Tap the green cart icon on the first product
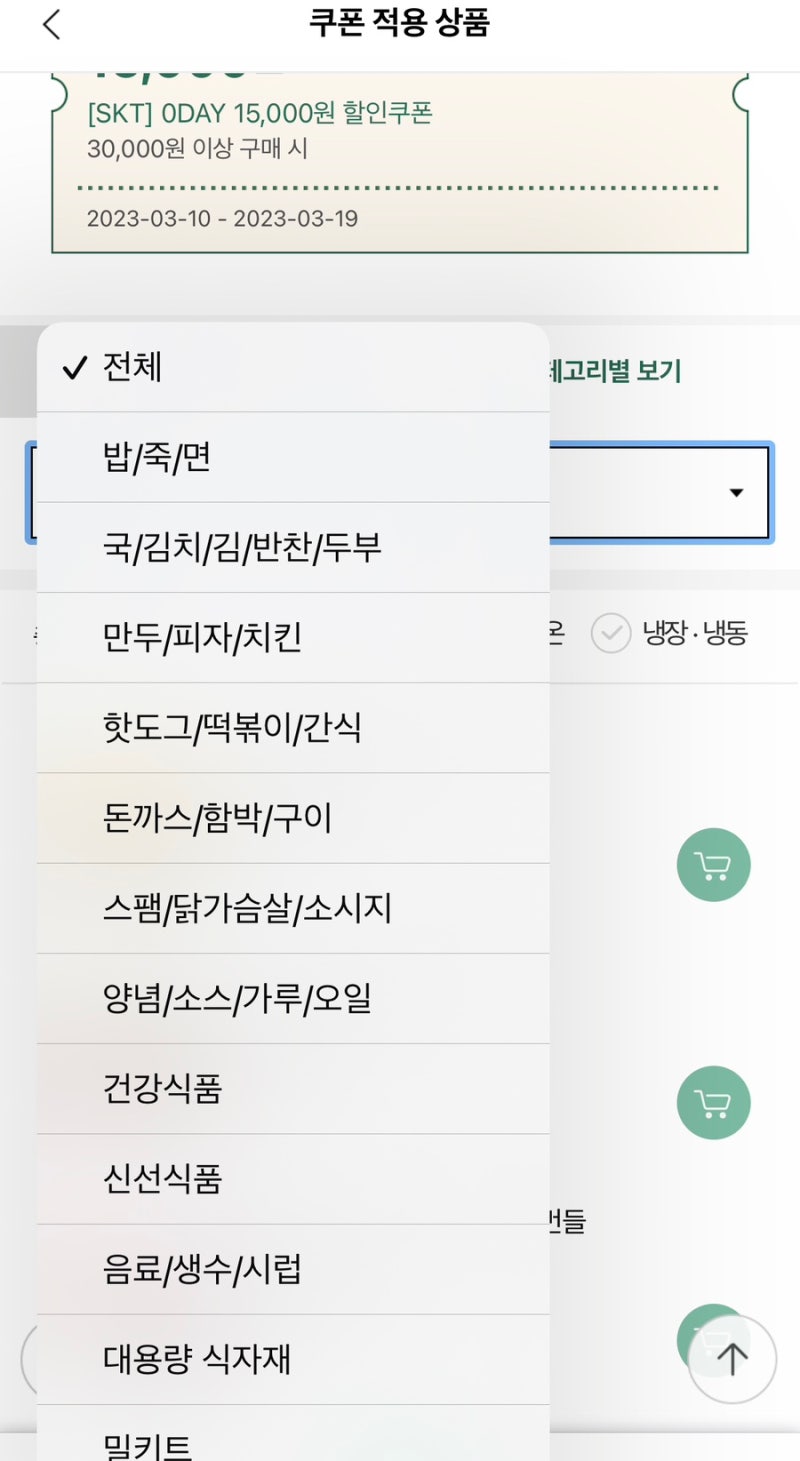This screenshot has height=1461, width=800. pyautogui.click(x=713, y=864)
